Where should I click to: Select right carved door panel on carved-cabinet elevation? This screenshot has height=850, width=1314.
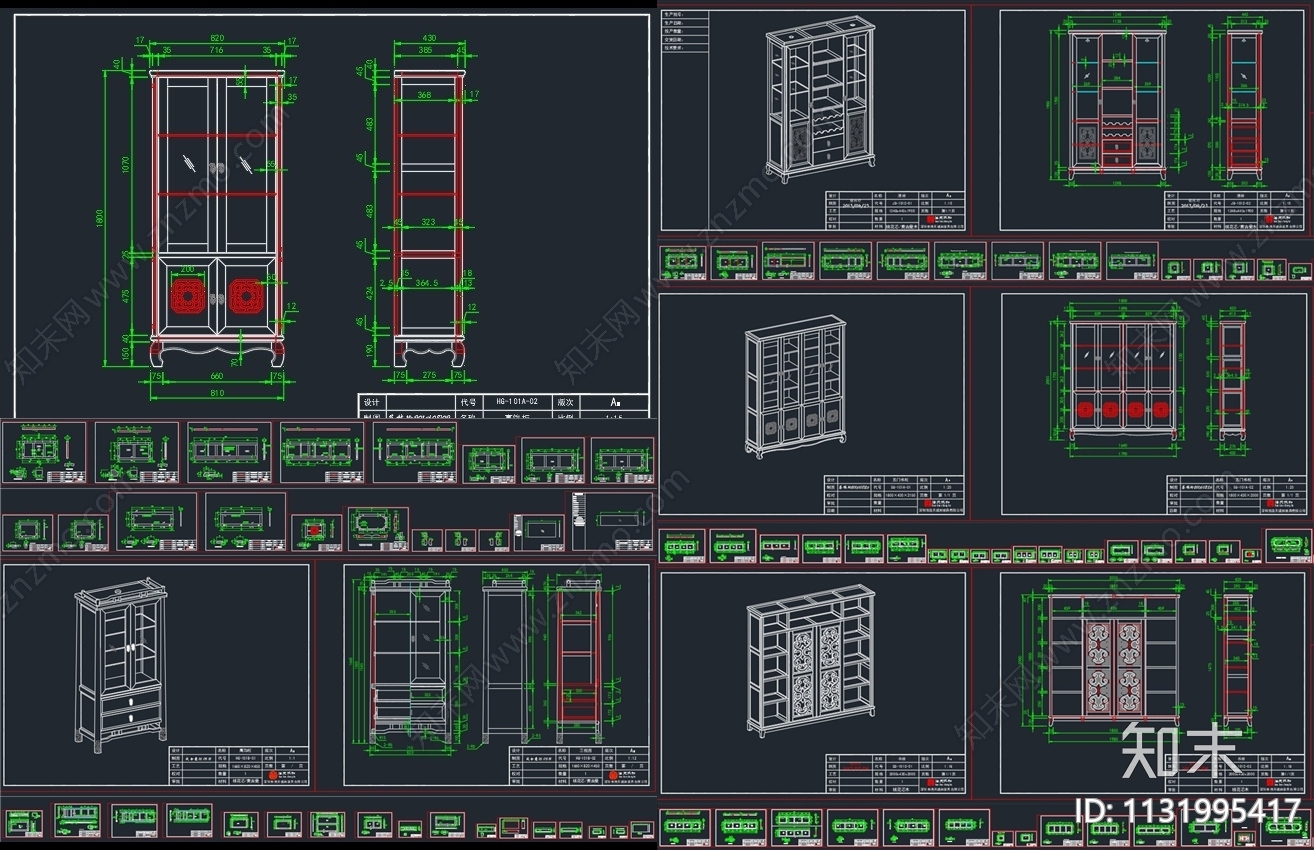[1131, 668]
